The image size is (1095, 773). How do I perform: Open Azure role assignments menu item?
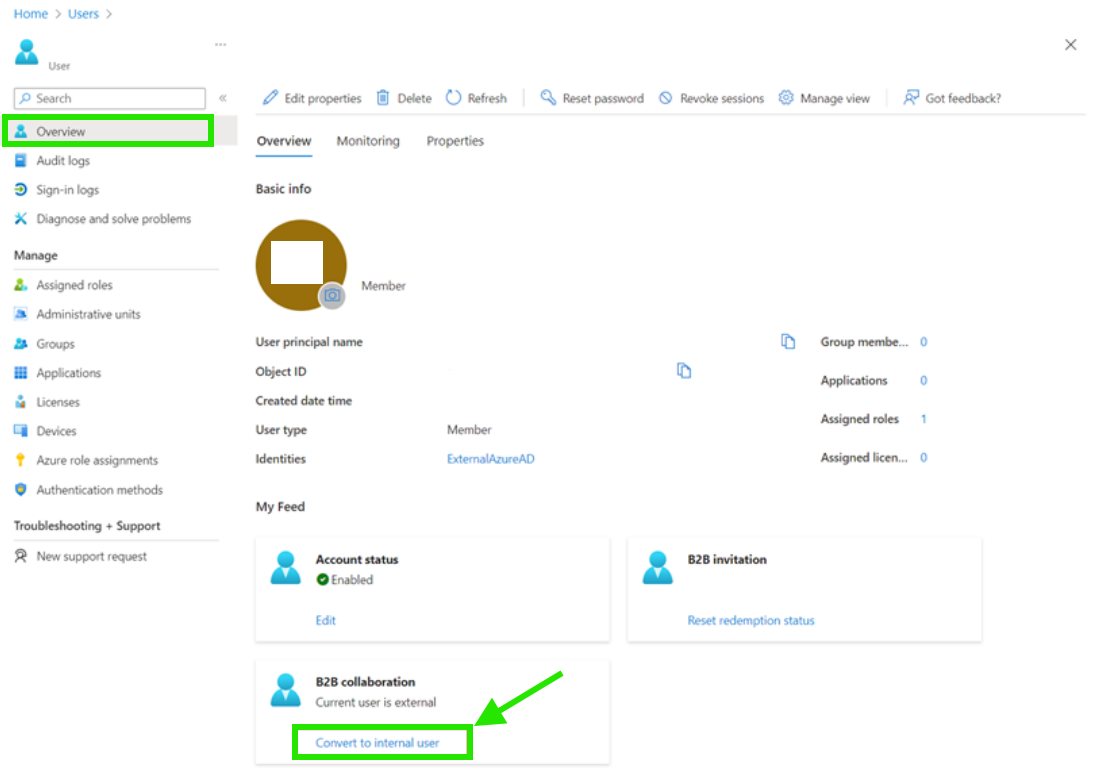pos(97,460)
